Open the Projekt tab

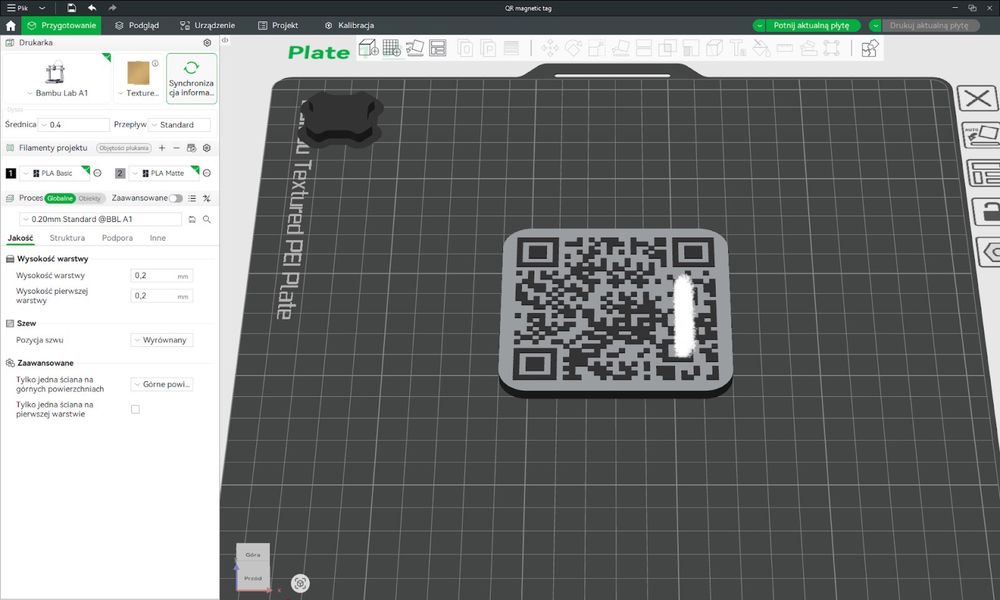(x=278, y=26)
